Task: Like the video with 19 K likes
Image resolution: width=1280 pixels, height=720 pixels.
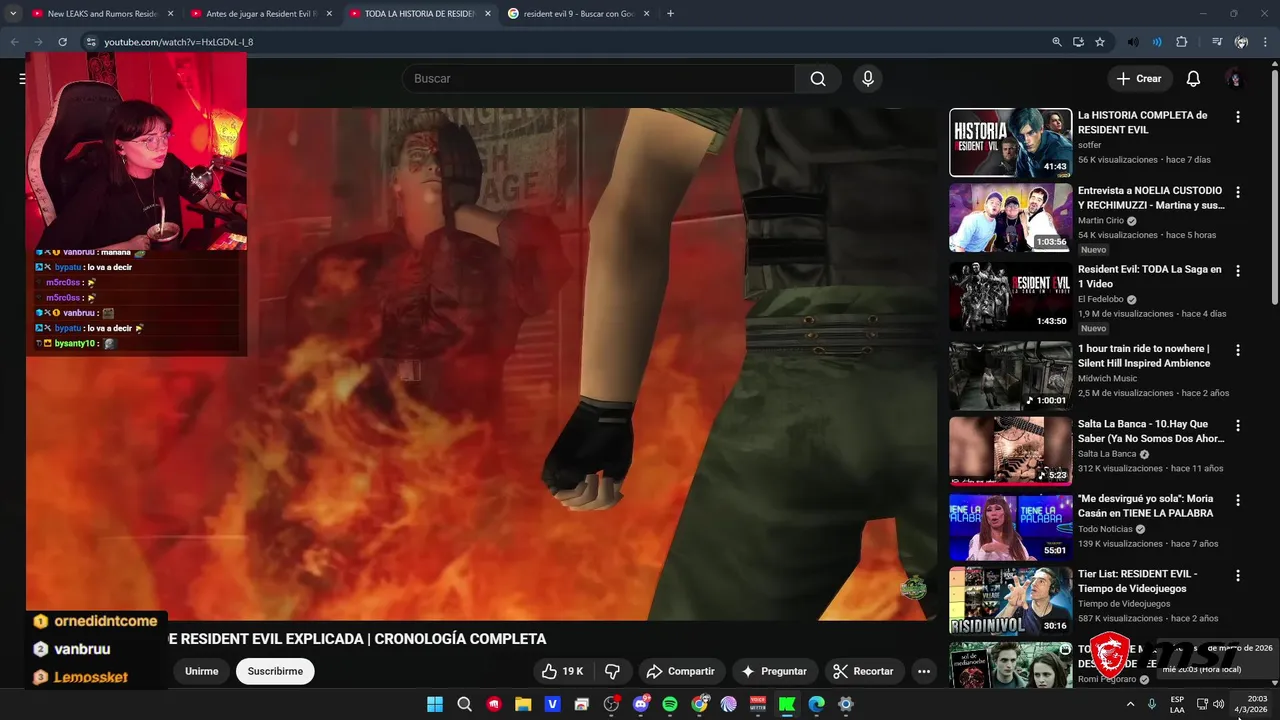Action: pos(562,671)
